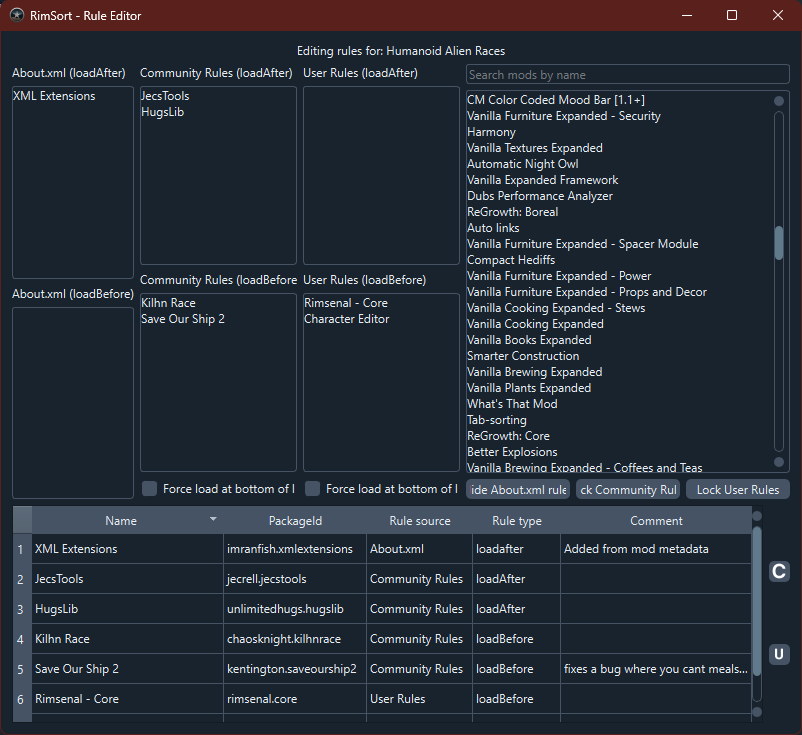Click the U user rules icon
Screen dimensions: 802x735
(x=779, y=654)
